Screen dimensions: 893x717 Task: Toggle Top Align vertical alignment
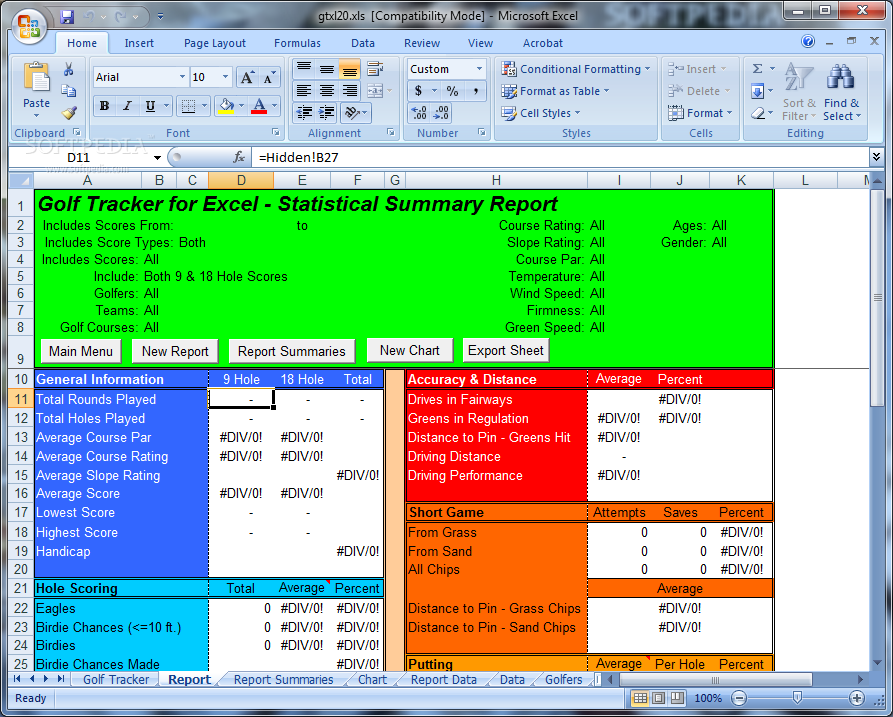(304, 69)
